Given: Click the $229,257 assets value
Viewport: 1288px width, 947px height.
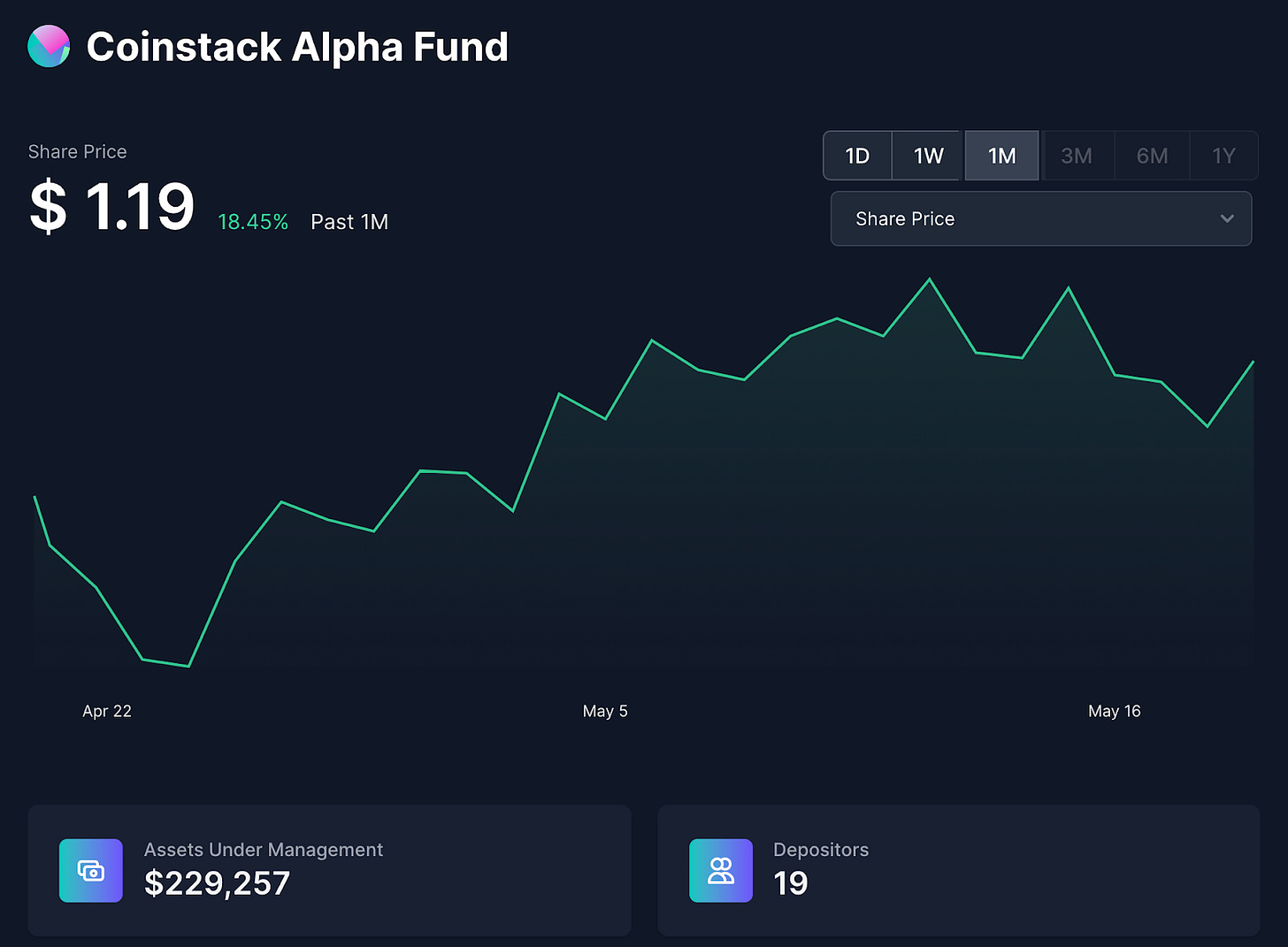Looking at the screenshot, I should [x=217, y=883].
